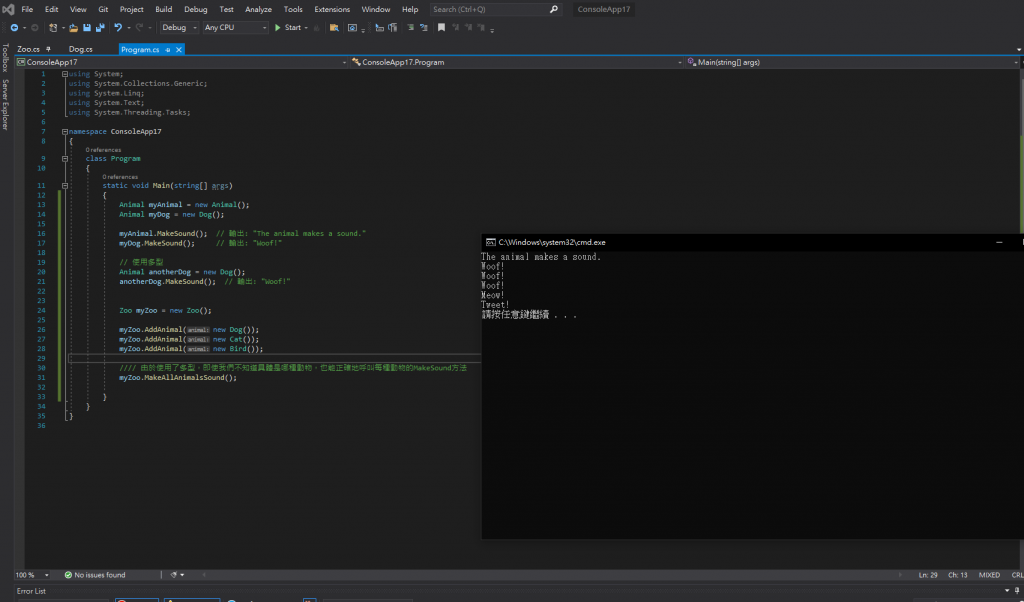Viewport: 1024px width, 602px height.
Task: Pin the Zoo.cs tab
Action: pos(49,48)
